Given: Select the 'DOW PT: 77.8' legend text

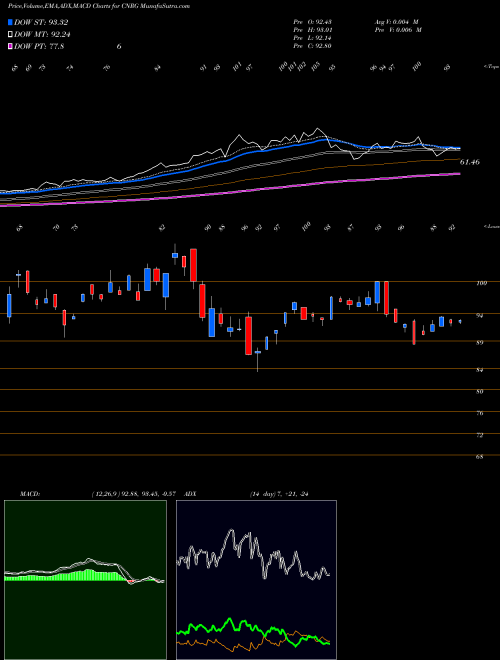Looking at the screenshot, I should click(39, 46).
